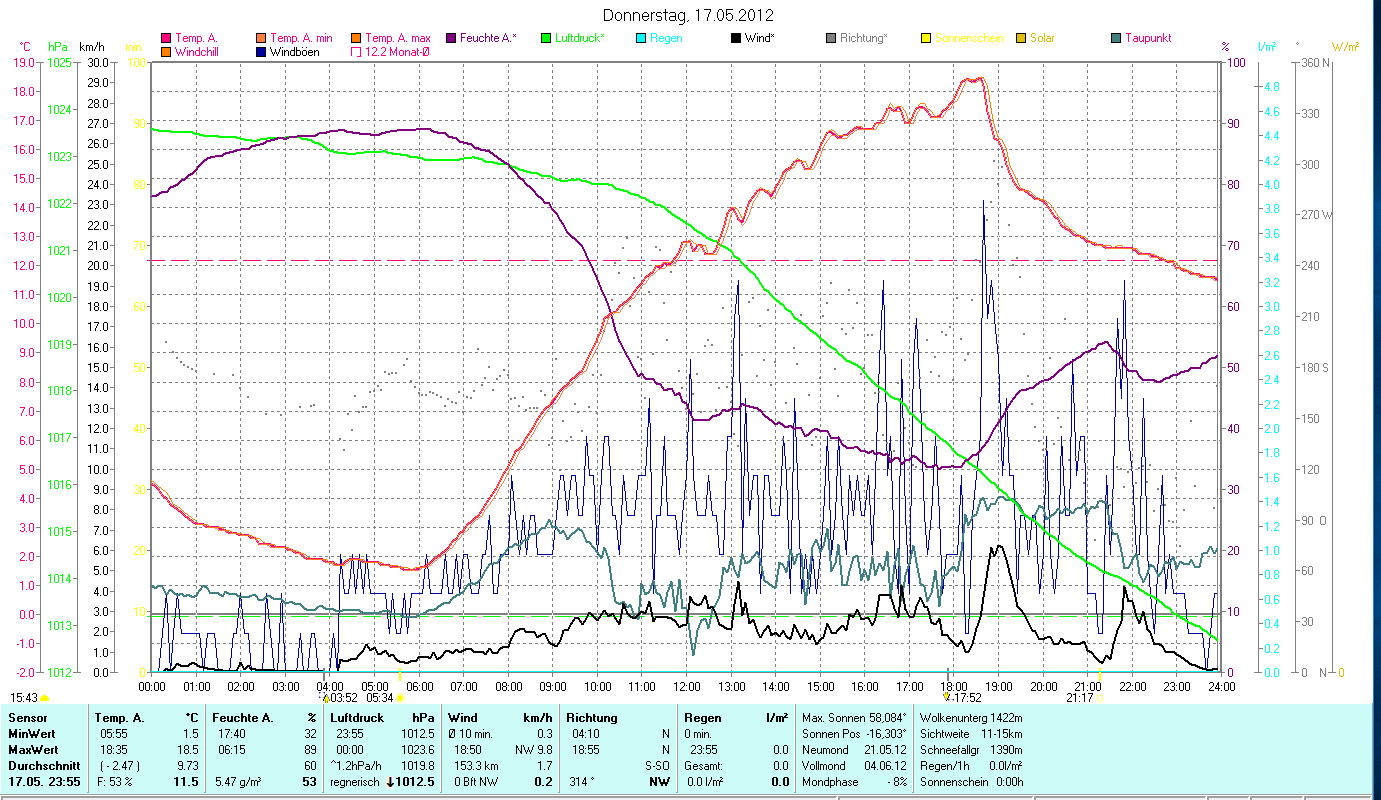Click the orange Windchill legend square
The image size is (1381, 800).
point(166,51)
